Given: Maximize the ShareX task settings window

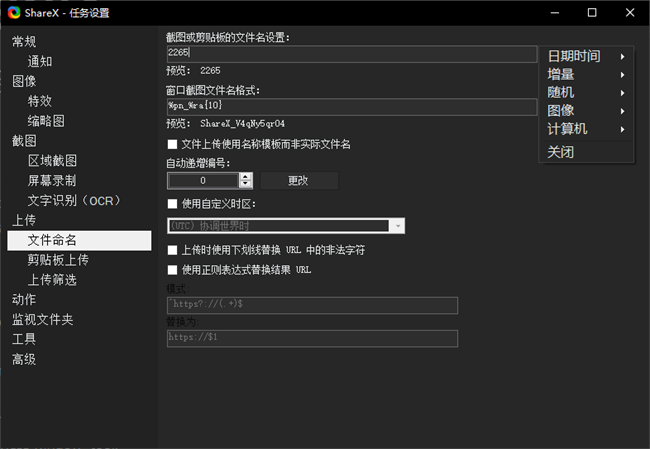Looking at the screenshot, I should (592, 13).
